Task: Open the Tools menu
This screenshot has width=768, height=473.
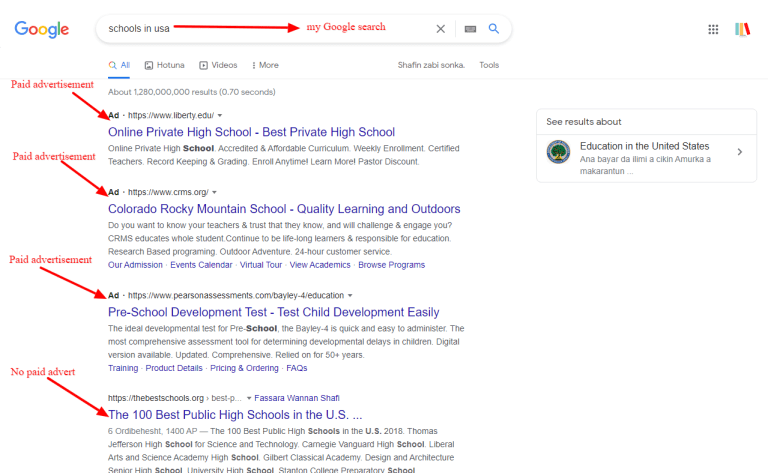Action: 489,65
